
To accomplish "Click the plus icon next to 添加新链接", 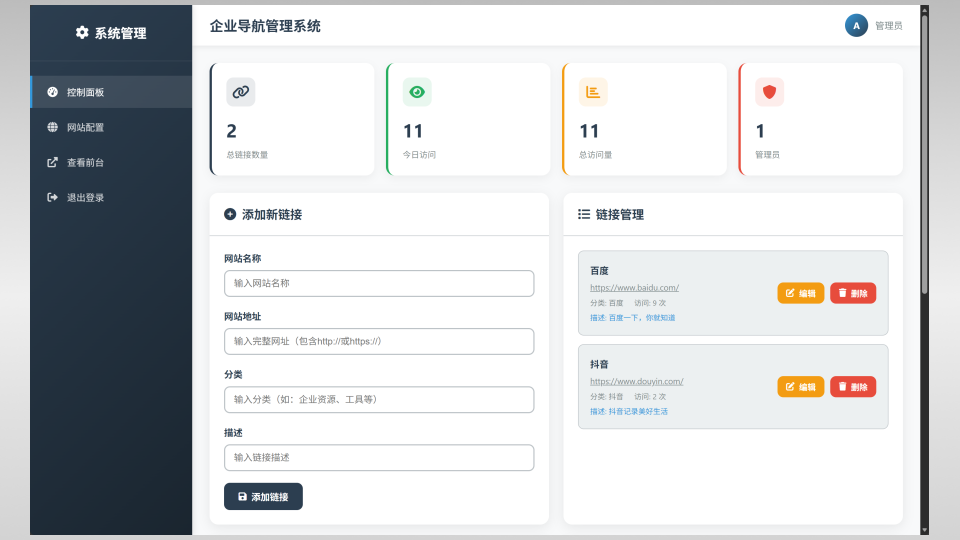I will tap(230, 214).
